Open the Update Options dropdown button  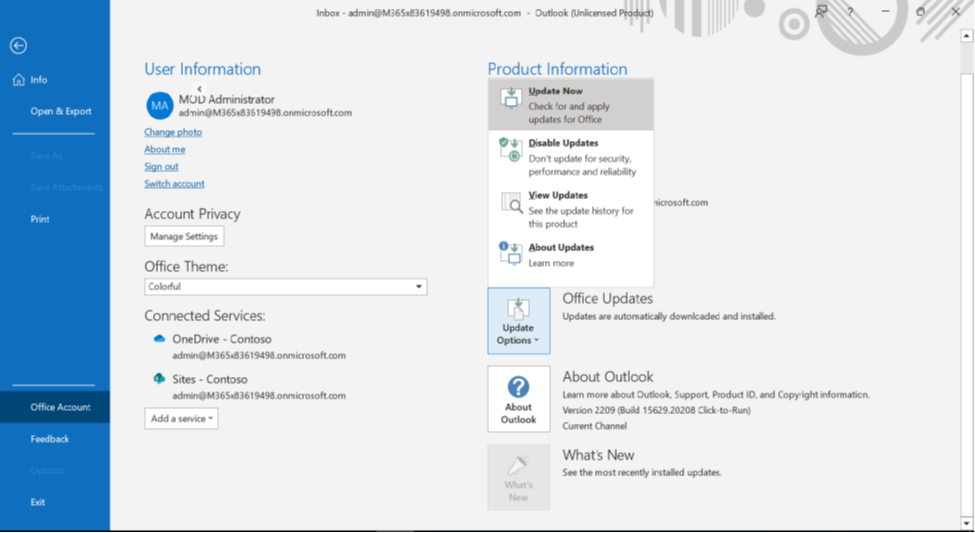[x=519, y=321]
